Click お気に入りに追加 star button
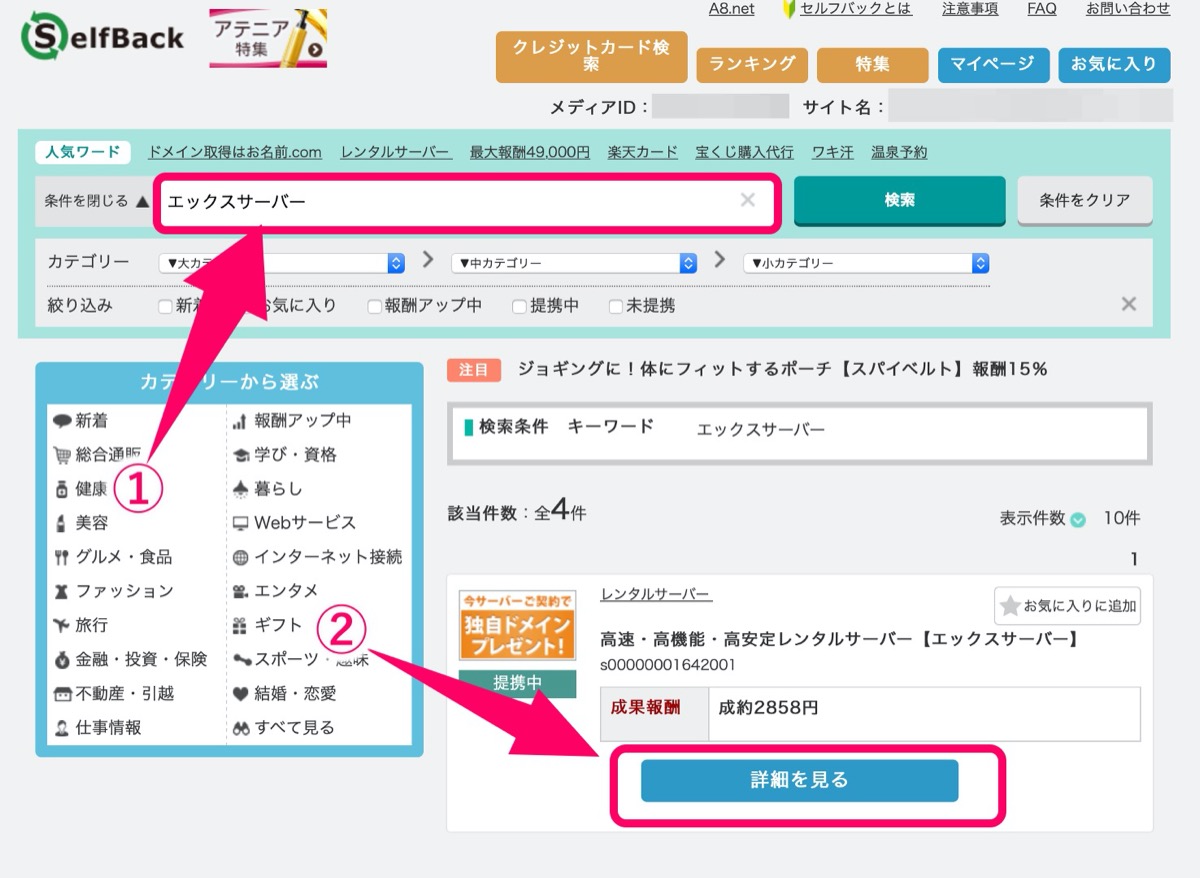The height and width of the screenshot is (878, 1200). click(x=1068, y=606)
